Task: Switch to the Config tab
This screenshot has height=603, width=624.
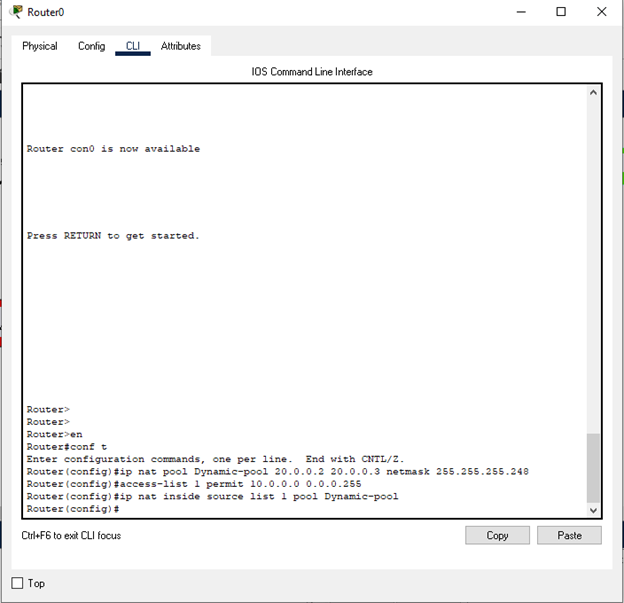Action: [92, 46]
